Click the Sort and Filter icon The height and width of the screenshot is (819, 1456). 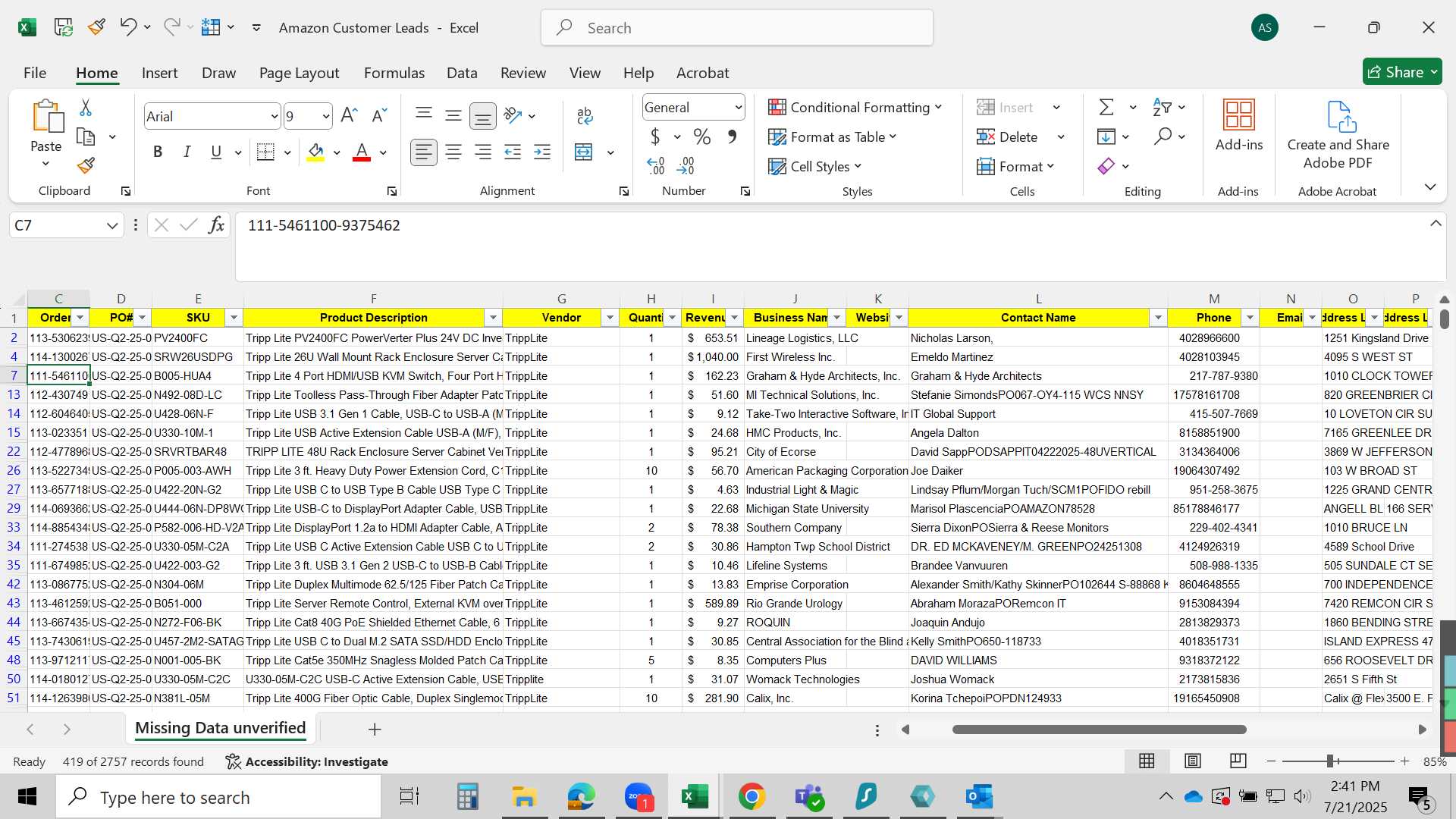click(1162, 107)
